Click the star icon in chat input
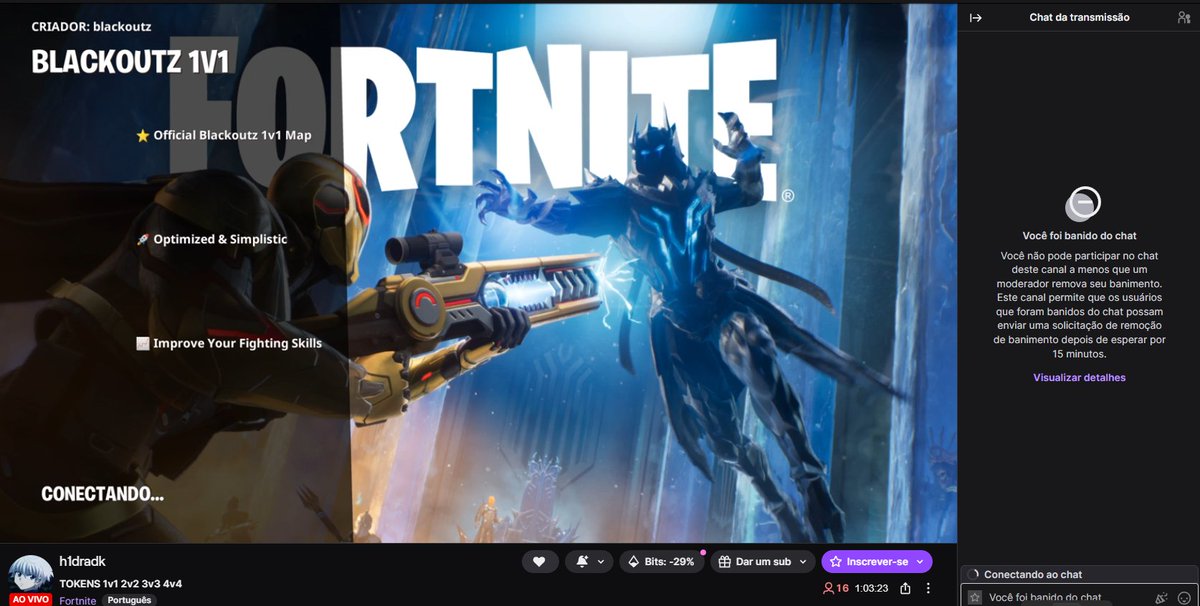1200x606 pixels. [x=975, y=597]
